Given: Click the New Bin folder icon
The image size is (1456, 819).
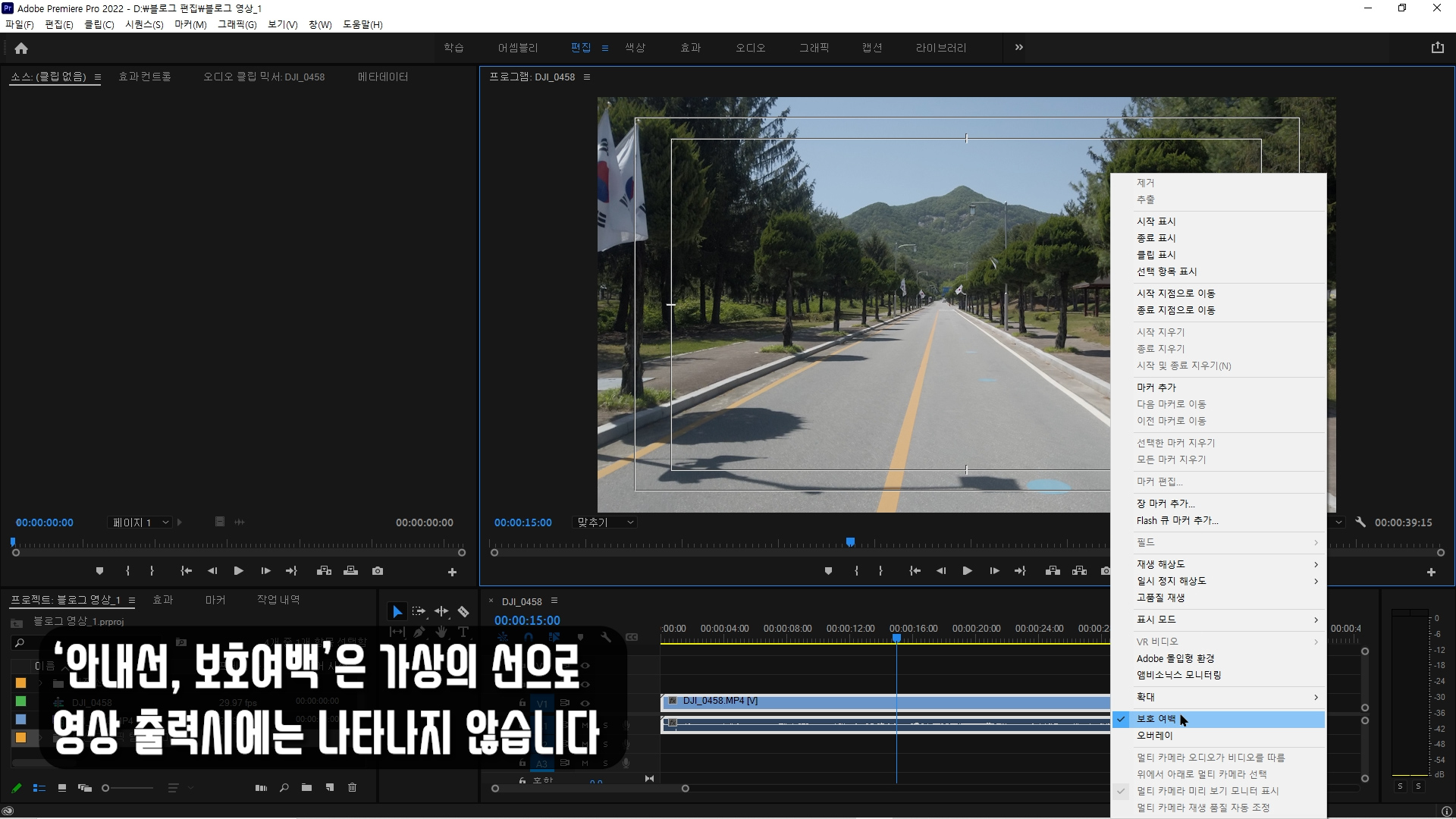Looking at the screenshot, I should [x=306, y=788].
